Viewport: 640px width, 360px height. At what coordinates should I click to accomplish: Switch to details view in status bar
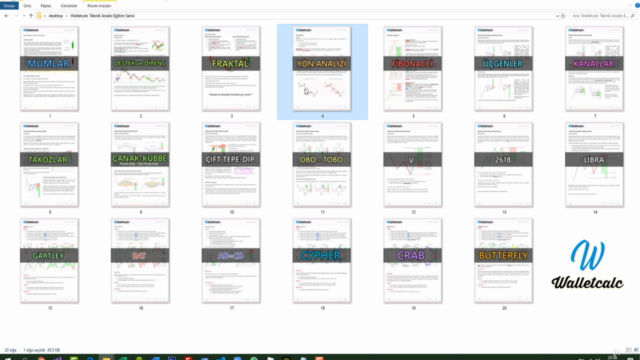(629, 350)
